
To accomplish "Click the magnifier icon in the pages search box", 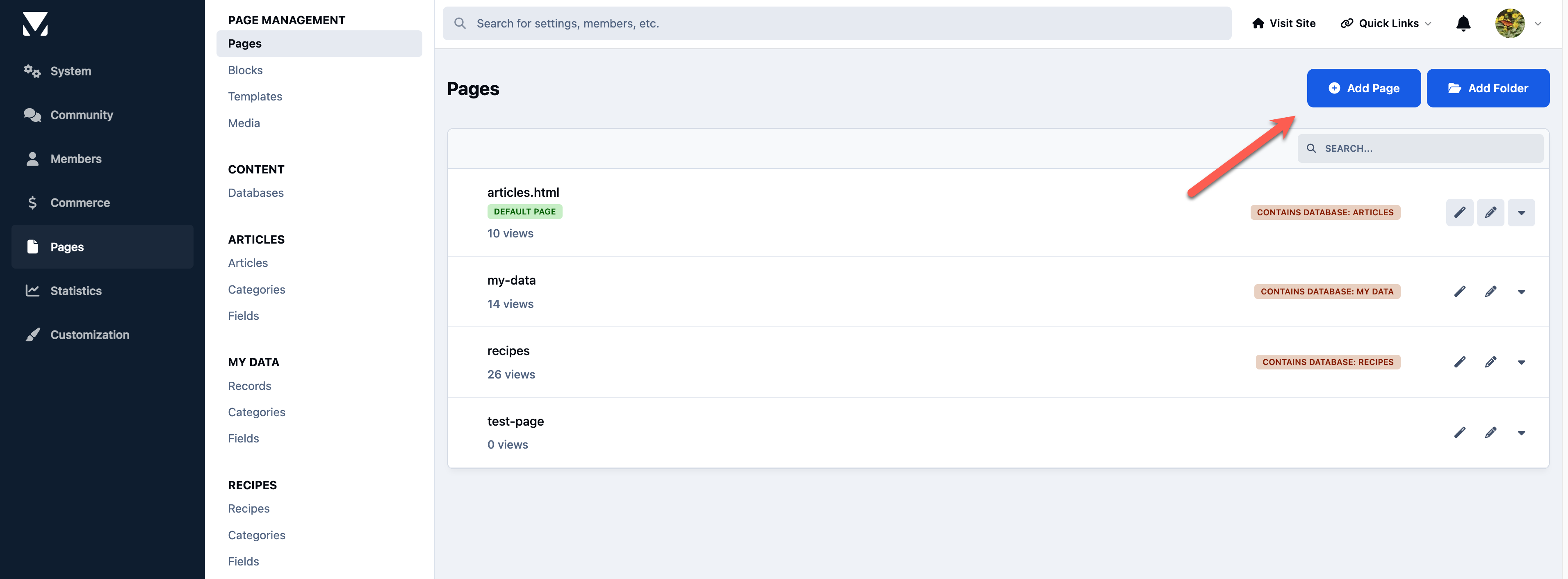I will pyautogui.click(x=1311, y=148).
